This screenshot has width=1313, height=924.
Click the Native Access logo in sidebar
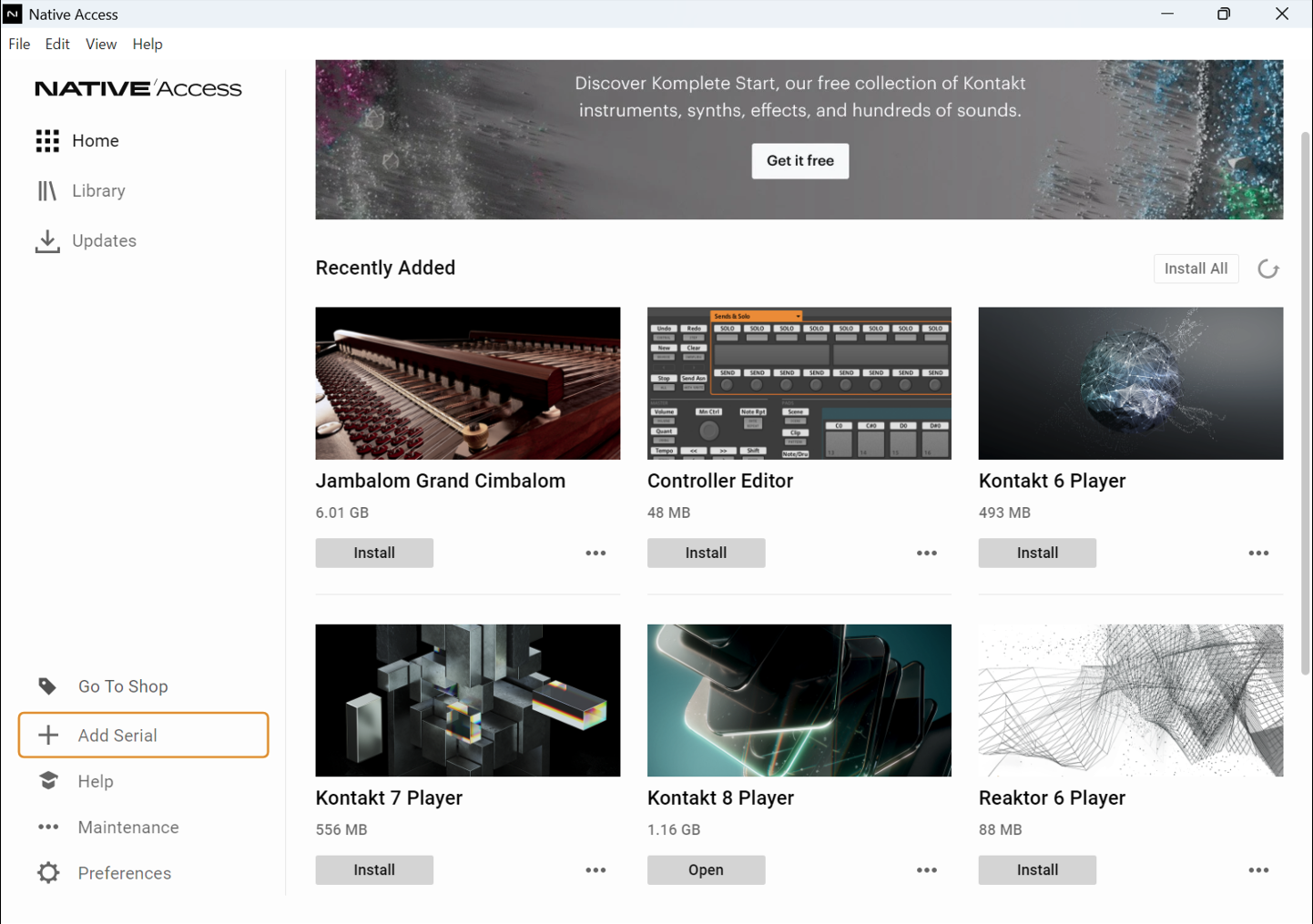click(x=138, y=88)
